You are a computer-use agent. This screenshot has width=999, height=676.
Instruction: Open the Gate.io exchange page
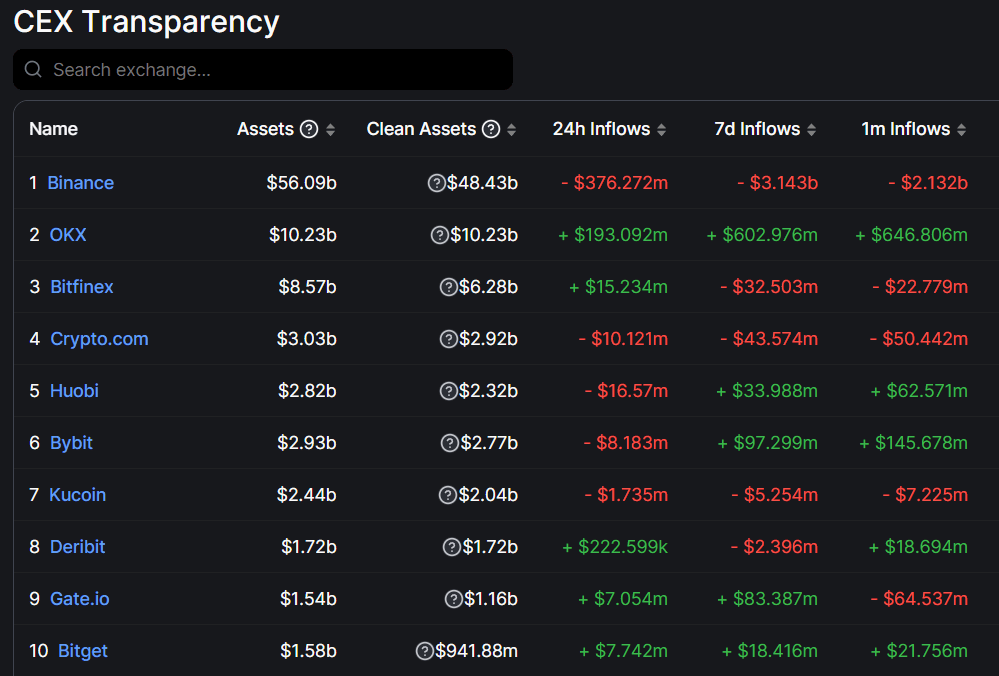(80, 599)
